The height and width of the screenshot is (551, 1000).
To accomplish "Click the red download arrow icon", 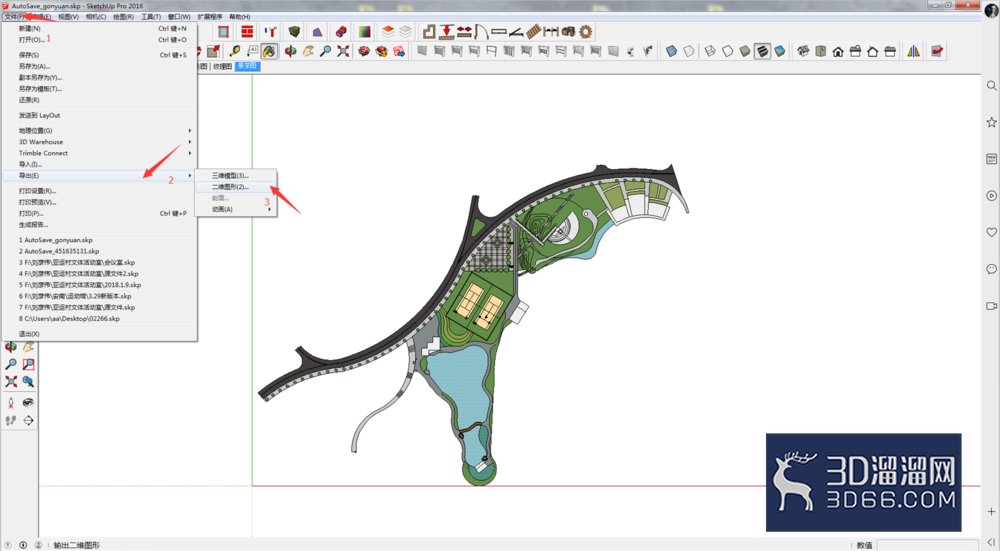I will coord(446,31).
